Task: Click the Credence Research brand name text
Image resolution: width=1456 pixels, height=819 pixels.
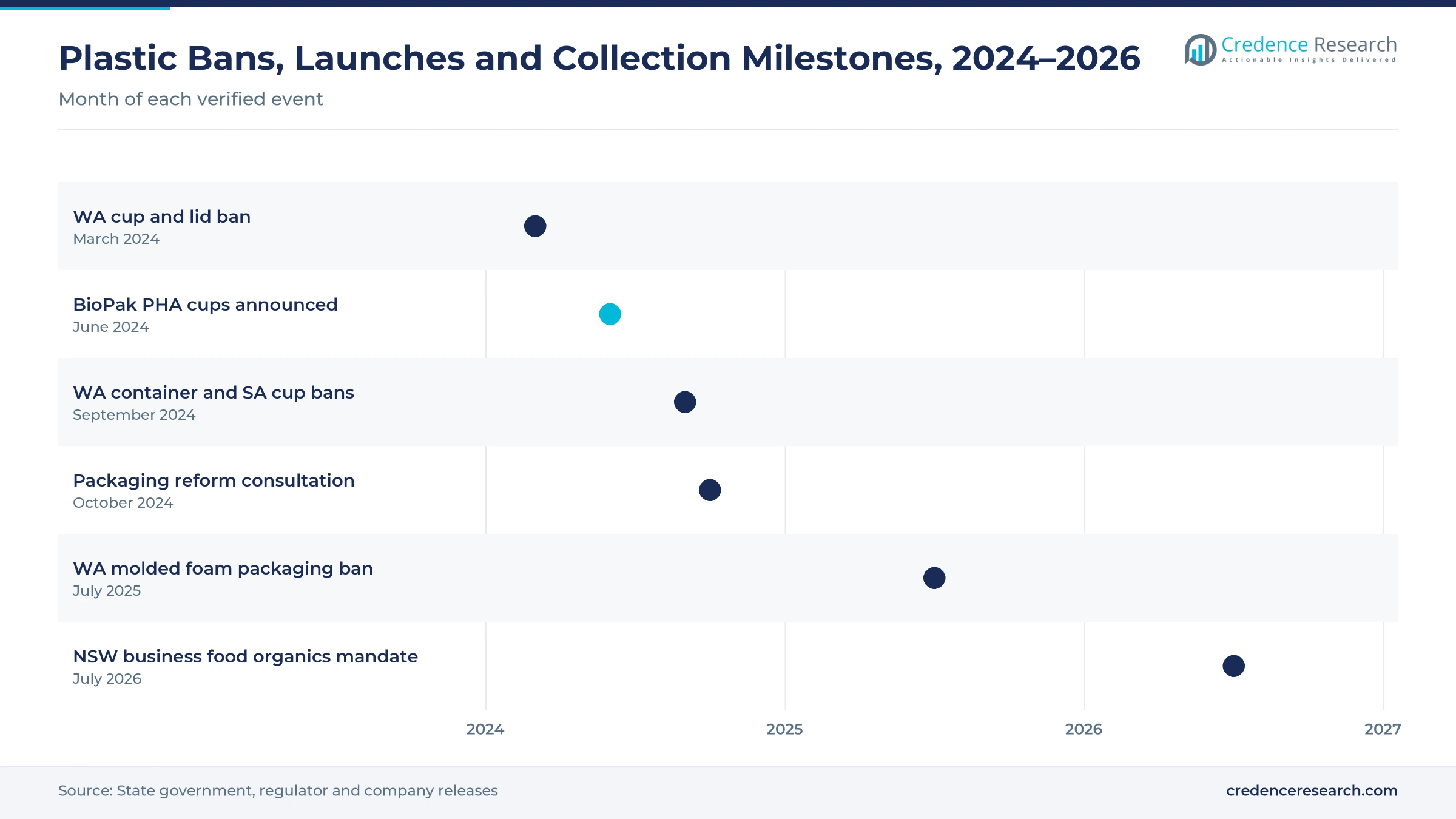Action: tap(1309, 44)
